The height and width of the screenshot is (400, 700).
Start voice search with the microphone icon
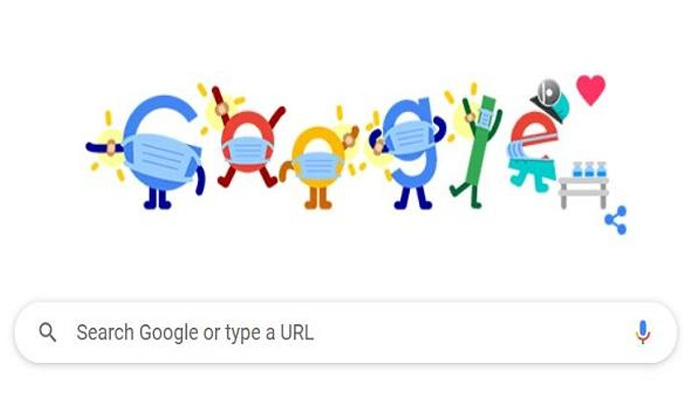click(643, 332)
